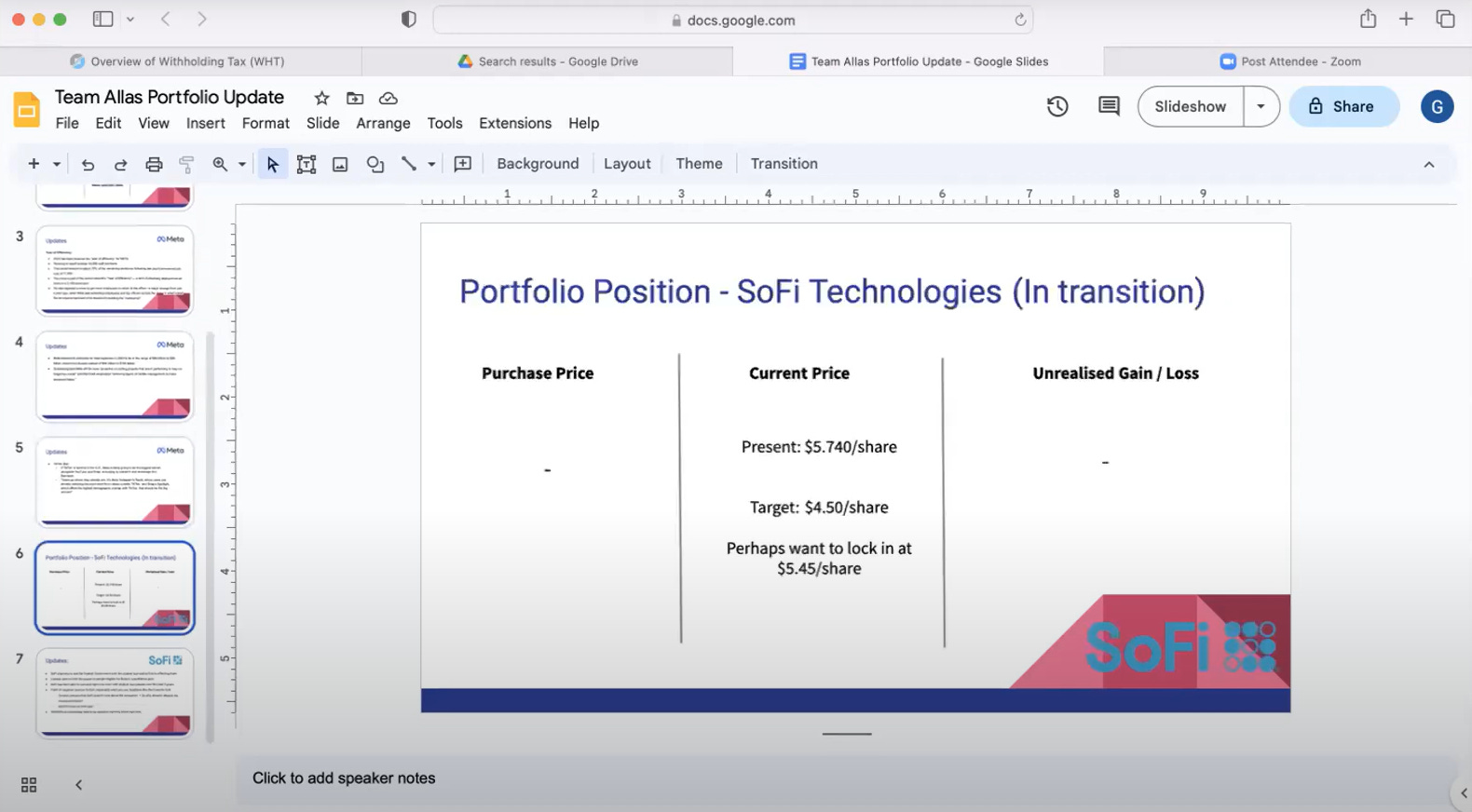Click the Target: $4.50/share text
The width and height of the screenshot is (1472, 812).
pos(819,507)
